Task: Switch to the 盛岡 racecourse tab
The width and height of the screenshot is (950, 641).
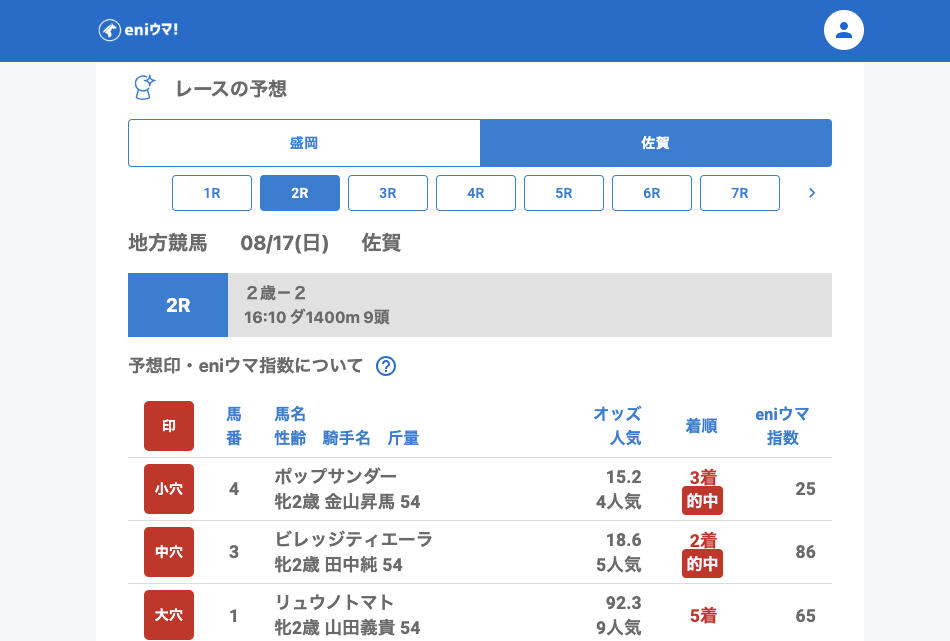Action: (304, 143)
